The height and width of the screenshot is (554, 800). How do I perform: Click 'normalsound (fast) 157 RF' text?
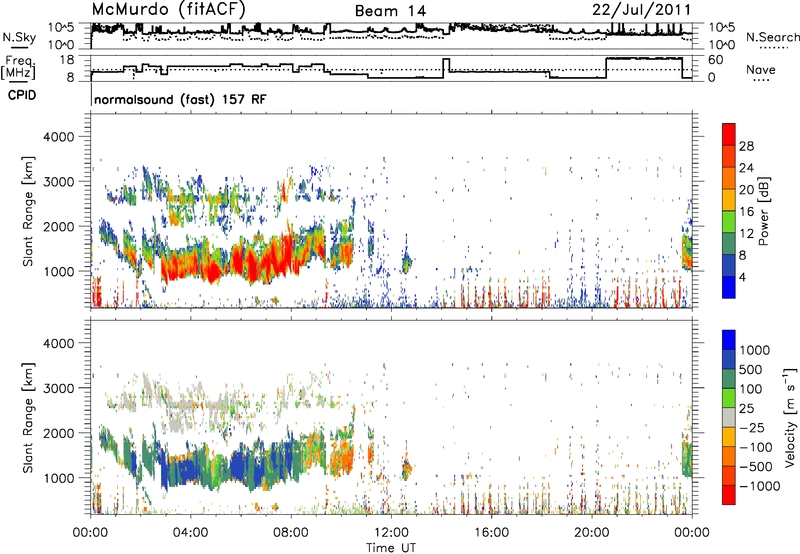tap(180, 99)
